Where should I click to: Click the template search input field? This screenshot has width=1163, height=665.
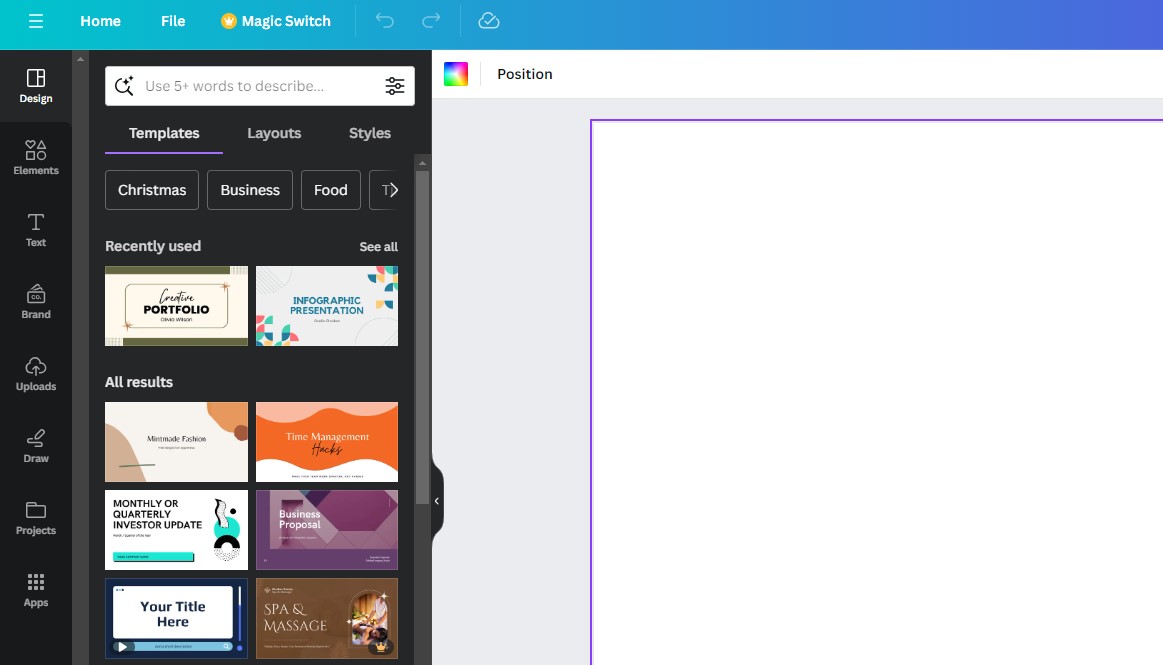point(260,86)
